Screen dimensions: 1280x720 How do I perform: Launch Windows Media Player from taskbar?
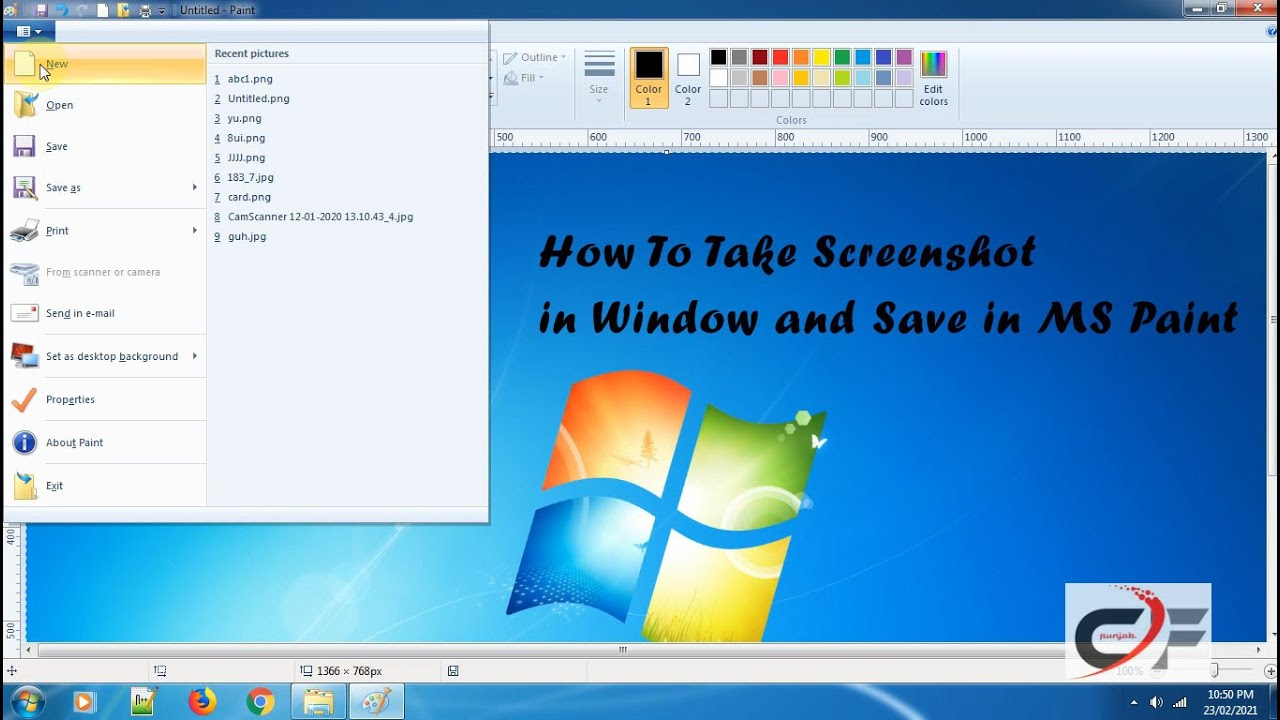click(83, 702)
